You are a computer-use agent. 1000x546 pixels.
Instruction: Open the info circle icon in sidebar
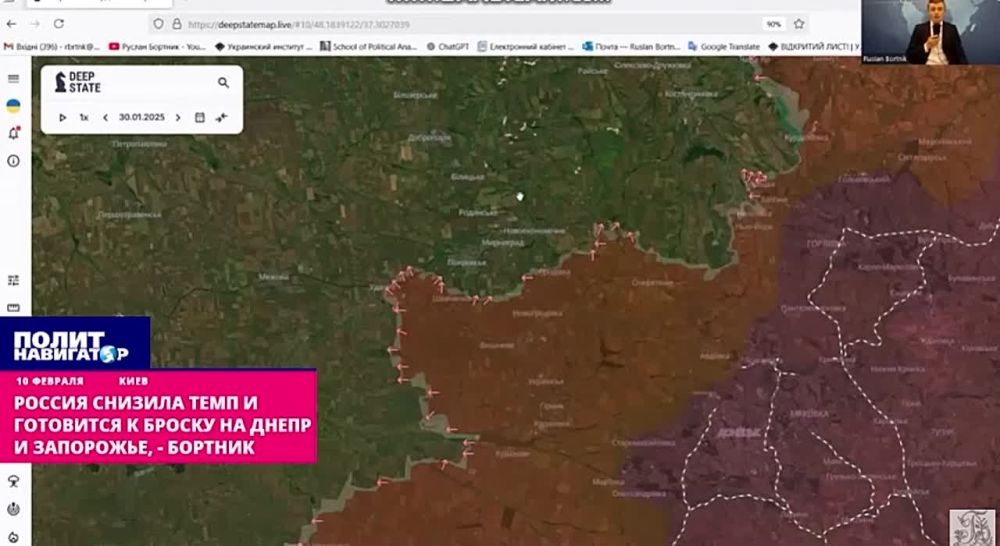click(x=13, y=160)
